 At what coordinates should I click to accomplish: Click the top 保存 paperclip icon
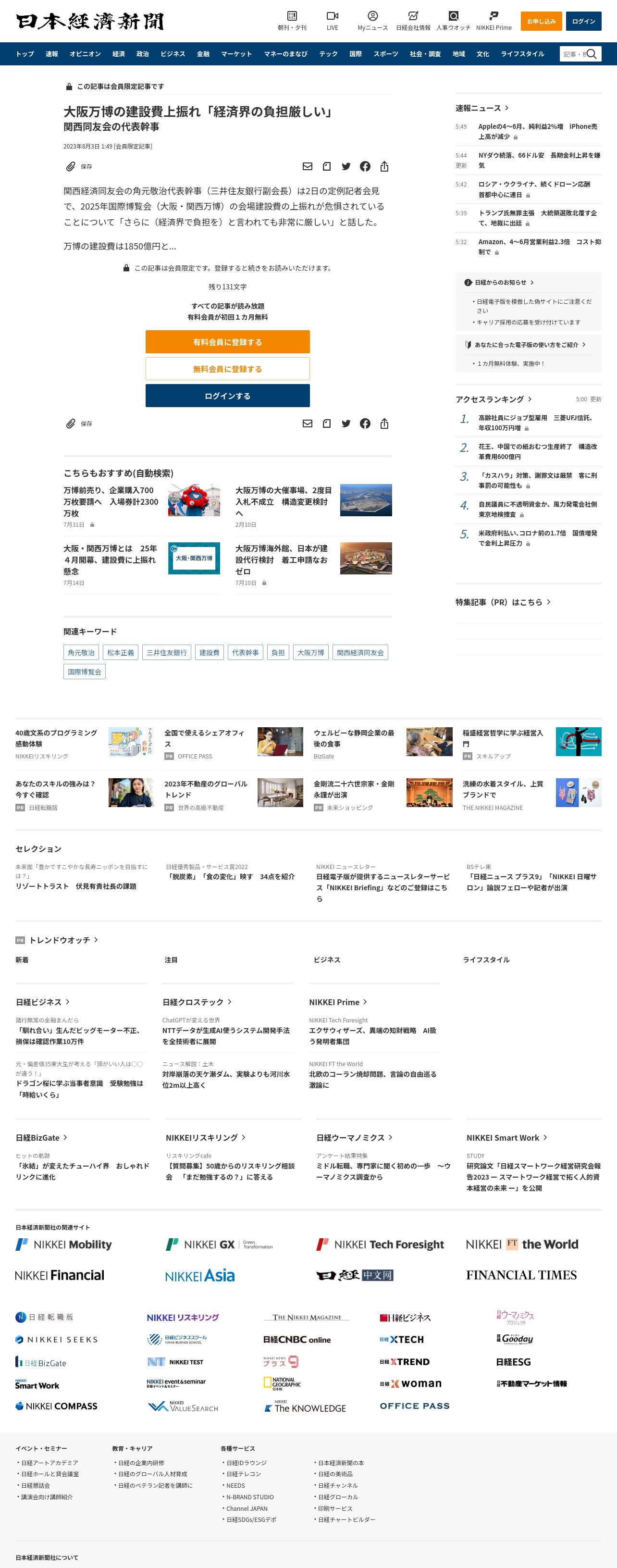click(71, 167)
